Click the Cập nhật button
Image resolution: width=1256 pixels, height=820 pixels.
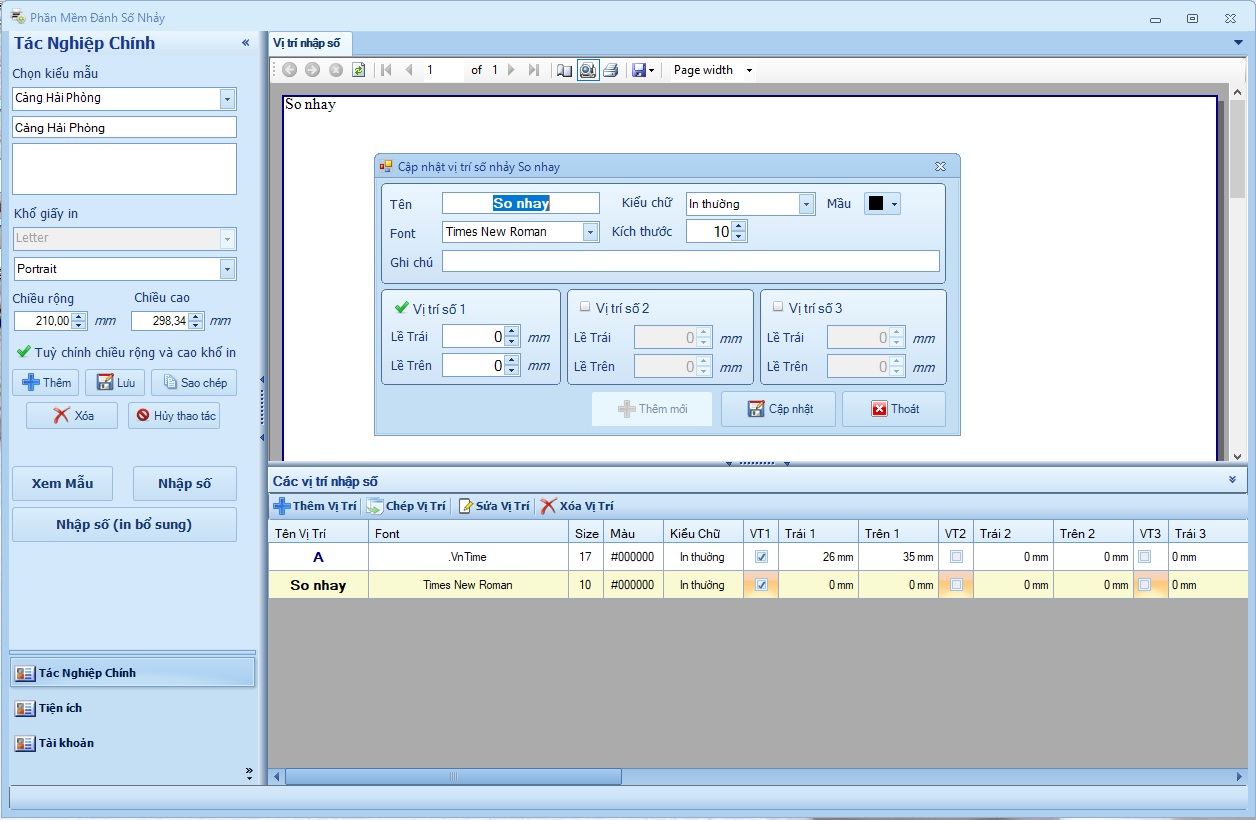pyautogui.click(x=778, y=409)
